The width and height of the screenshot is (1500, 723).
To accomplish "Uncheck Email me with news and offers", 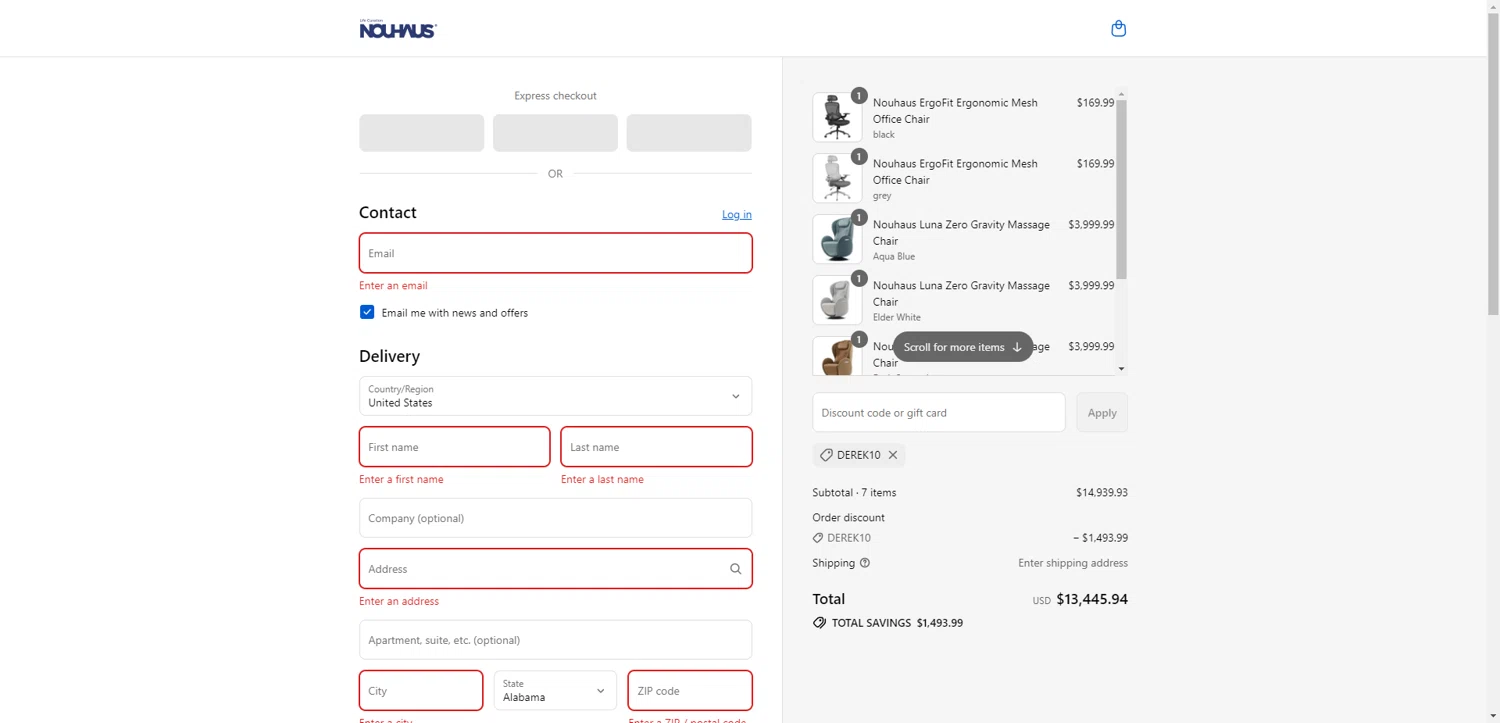I will click(x=367, y=312).
